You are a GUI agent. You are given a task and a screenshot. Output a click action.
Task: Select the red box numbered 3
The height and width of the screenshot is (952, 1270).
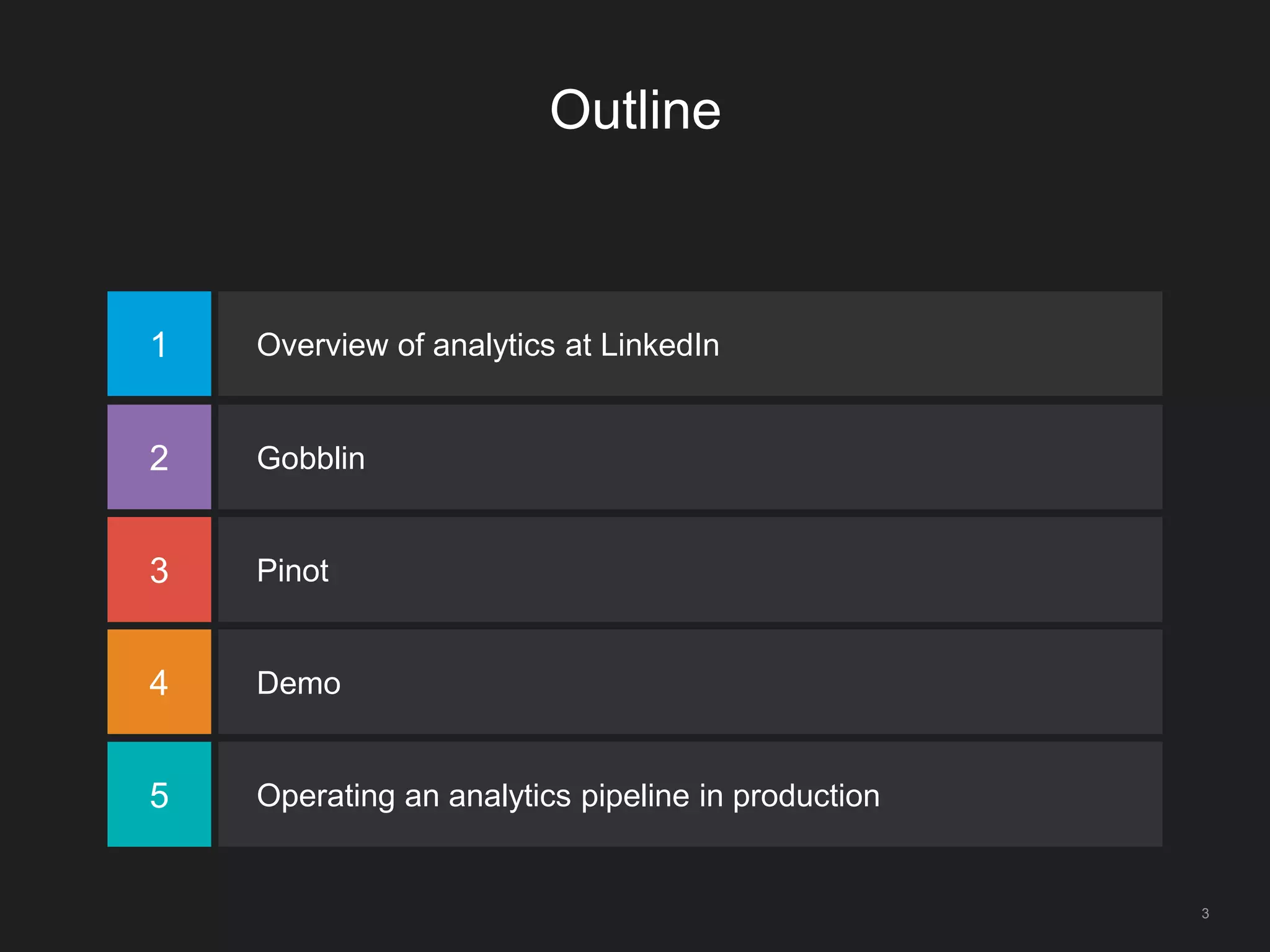pos(159,570)
